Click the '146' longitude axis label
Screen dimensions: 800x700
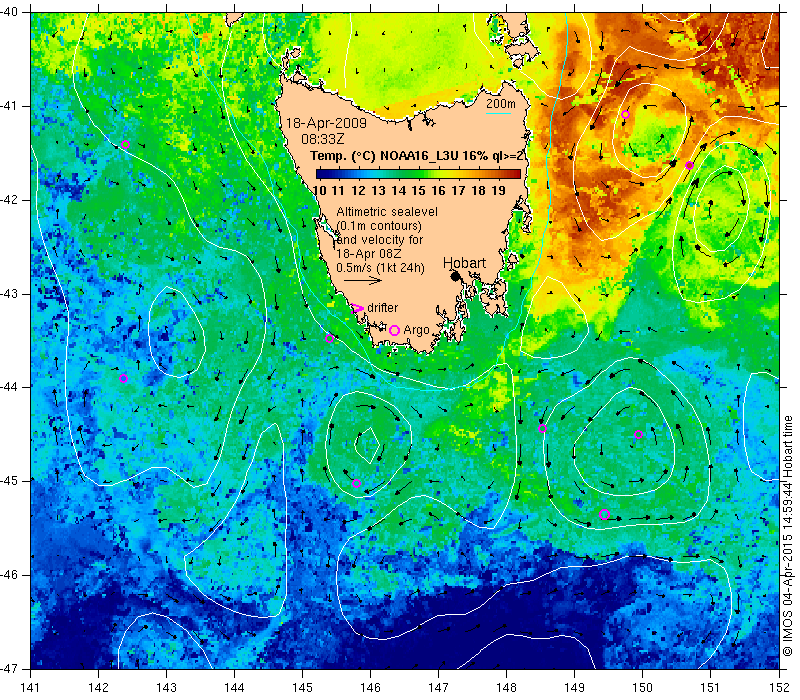point(370,687)
